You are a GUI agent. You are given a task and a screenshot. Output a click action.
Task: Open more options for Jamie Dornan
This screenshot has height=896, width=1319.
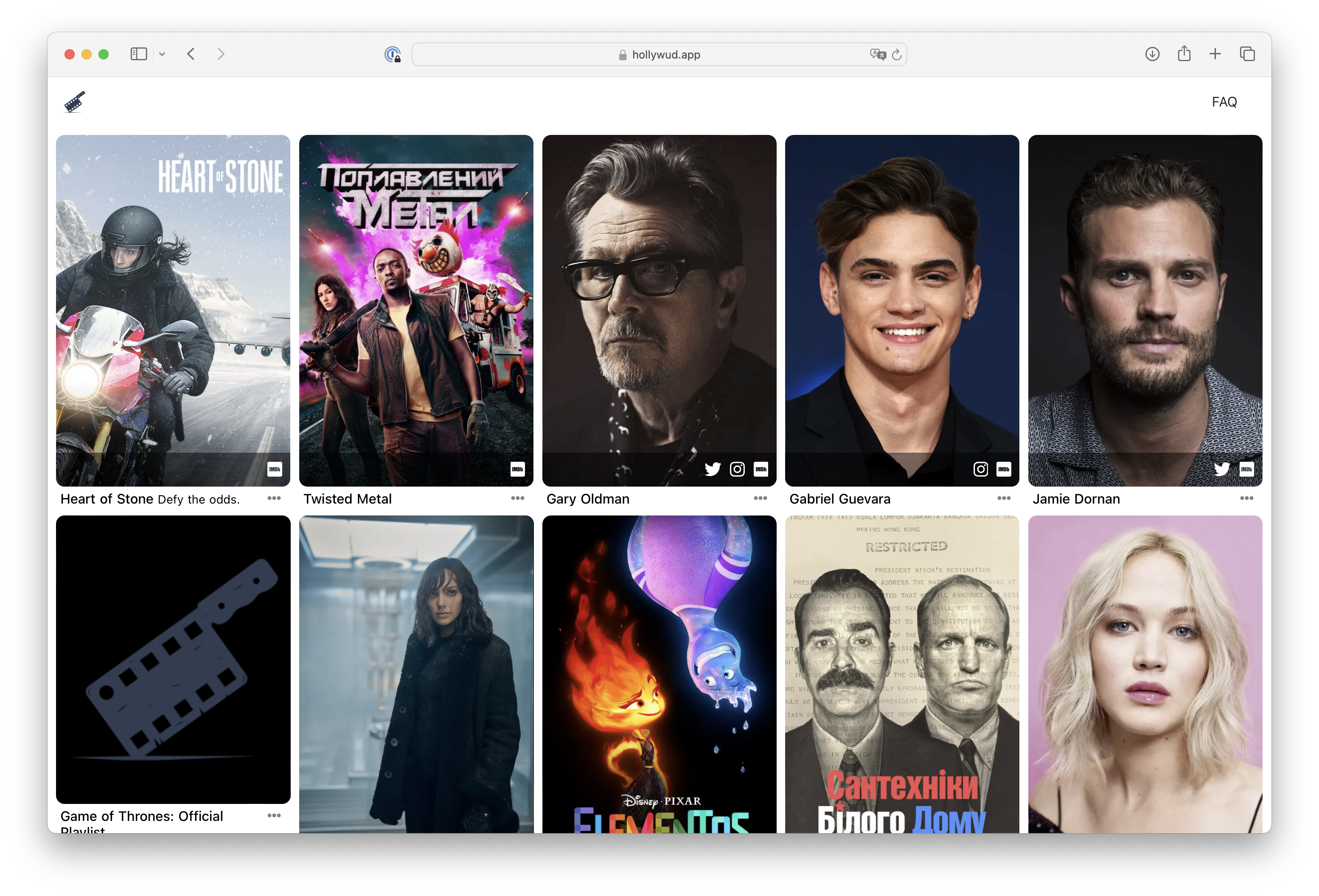(x=1246, y=498)
